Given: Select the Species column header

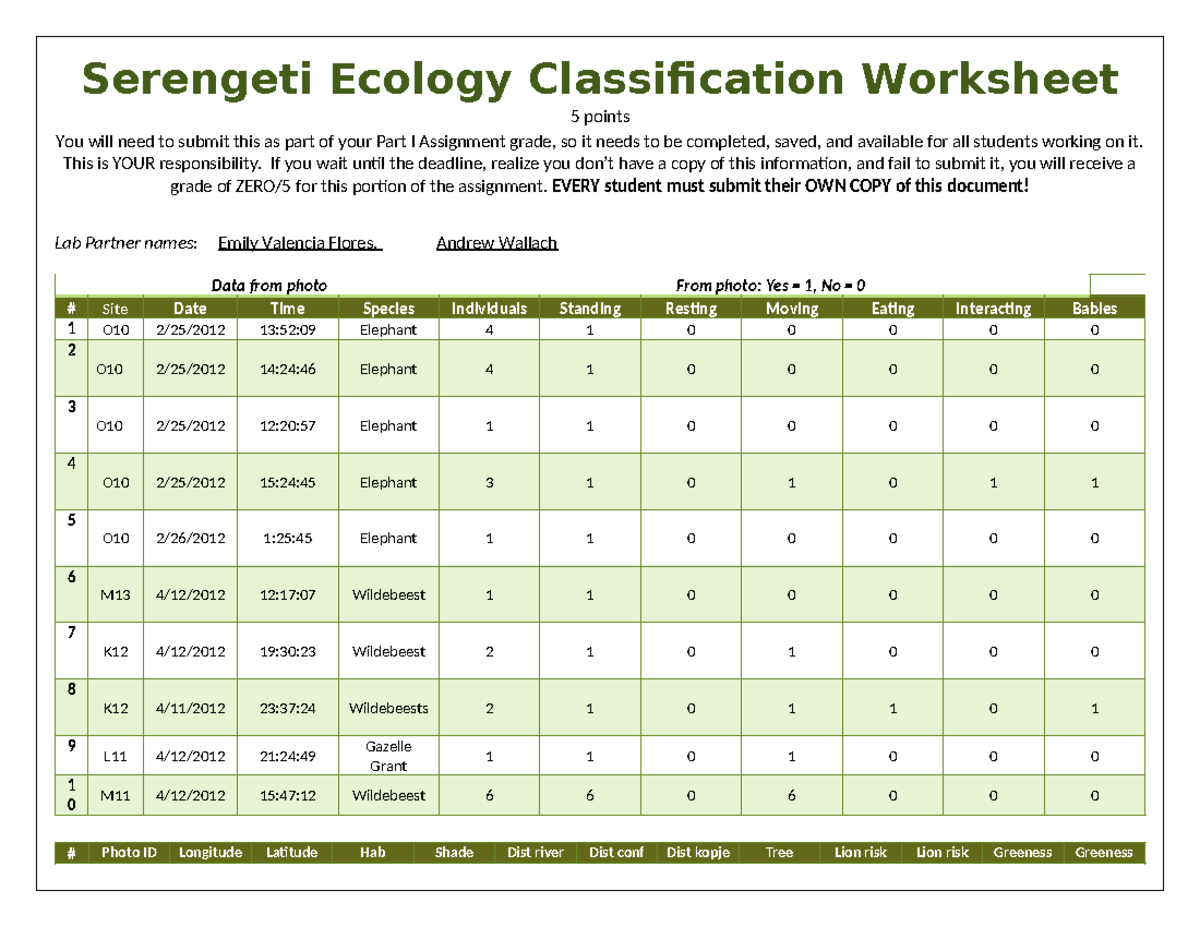Looking at the screenshot, I should coord(388,308).
